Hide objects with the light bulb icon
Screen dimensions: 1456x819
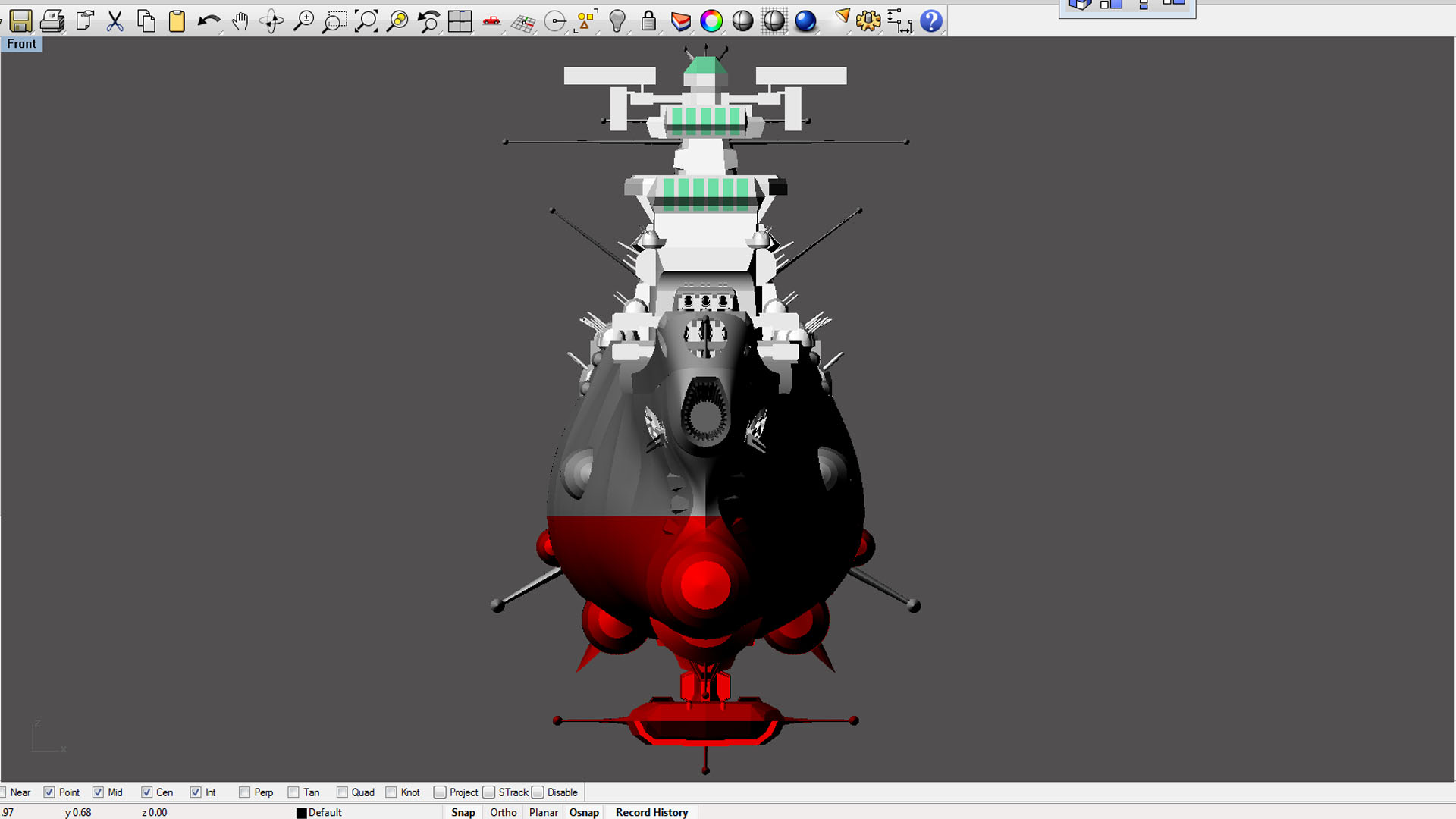(x=617, y=20)
